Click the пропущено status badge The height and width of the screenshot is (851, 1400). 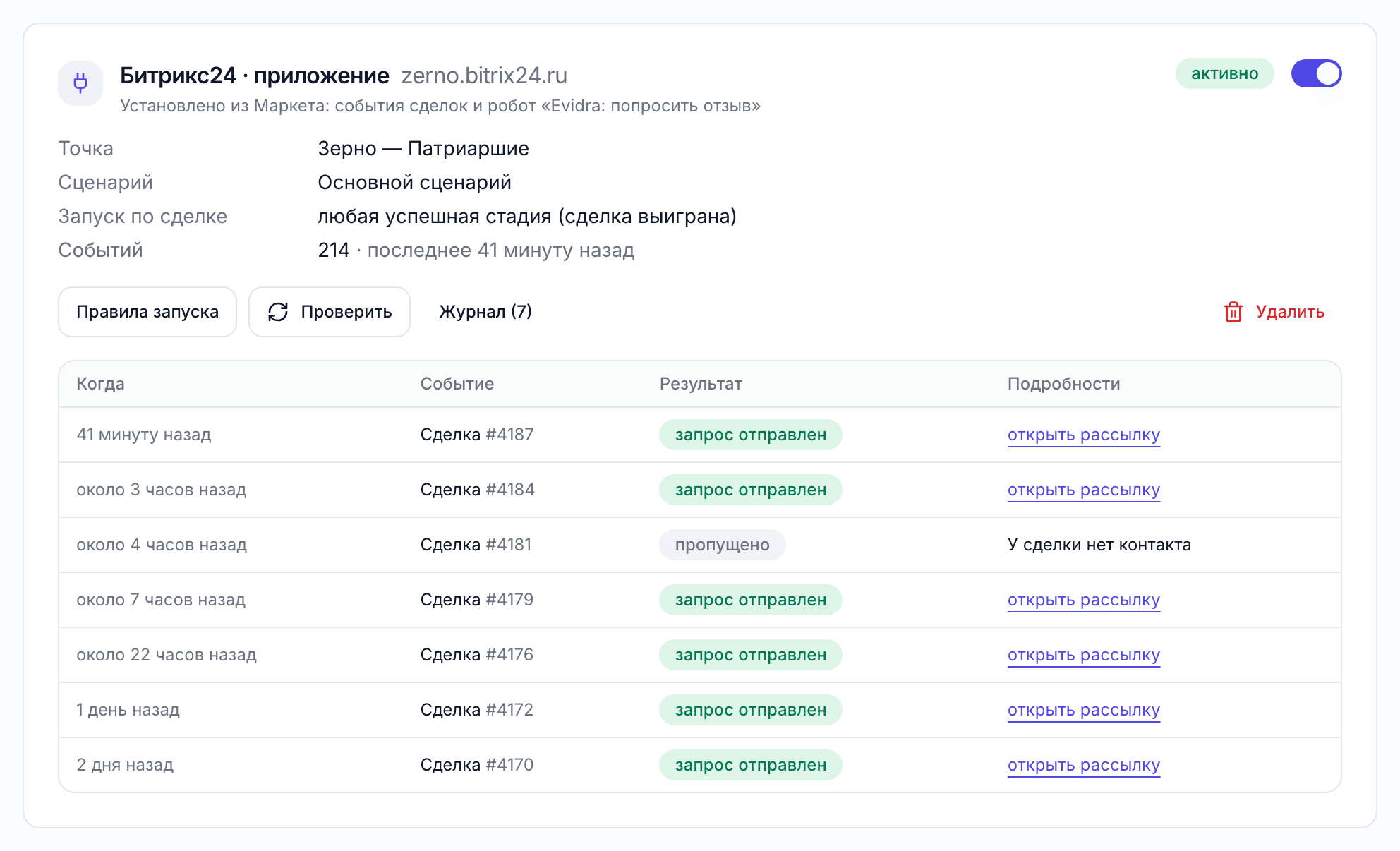[722, 545]
